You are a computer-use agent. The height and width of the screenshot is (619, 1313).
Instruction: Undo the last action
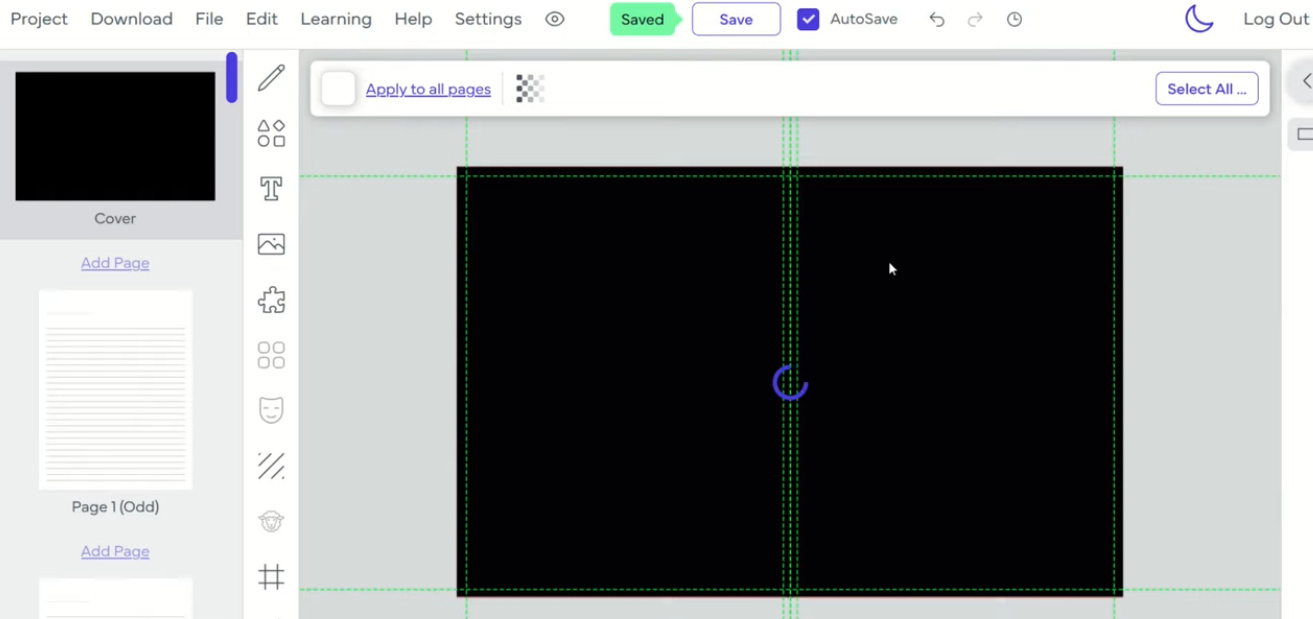[x=936, y=19]
